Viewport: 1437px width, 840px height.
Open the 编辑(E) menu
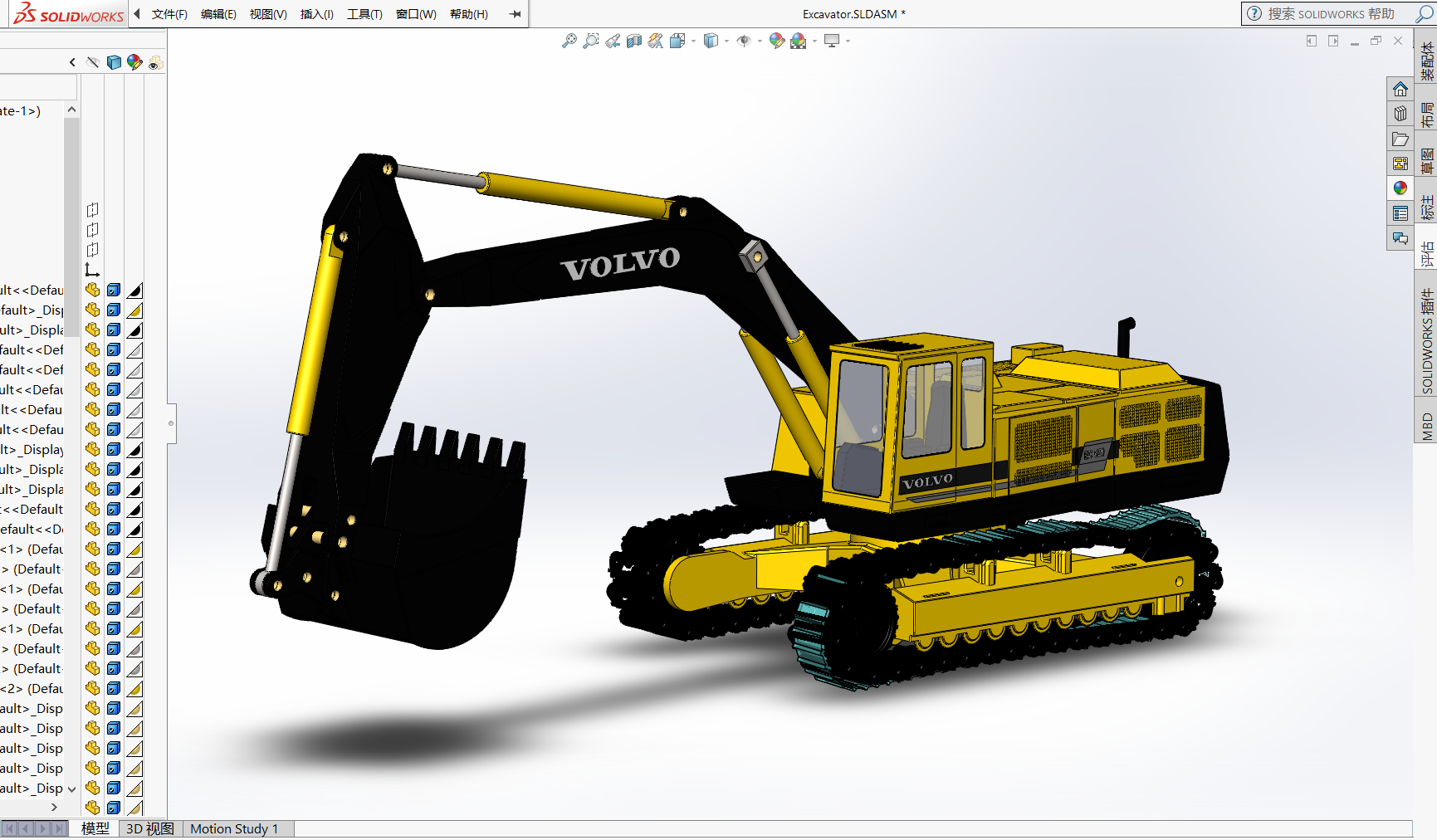218,14
